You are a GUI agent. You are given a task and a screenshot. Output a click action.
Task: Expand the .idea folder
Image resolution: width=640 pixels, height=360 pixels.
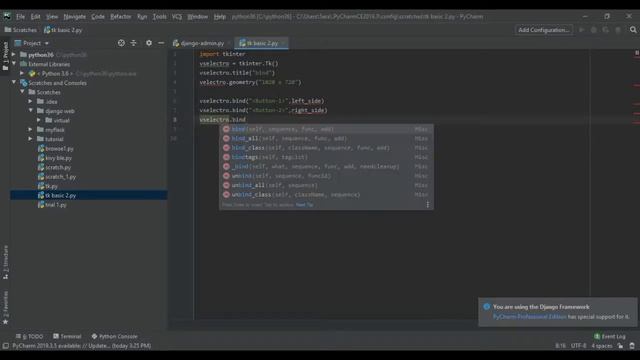(31, 102)
